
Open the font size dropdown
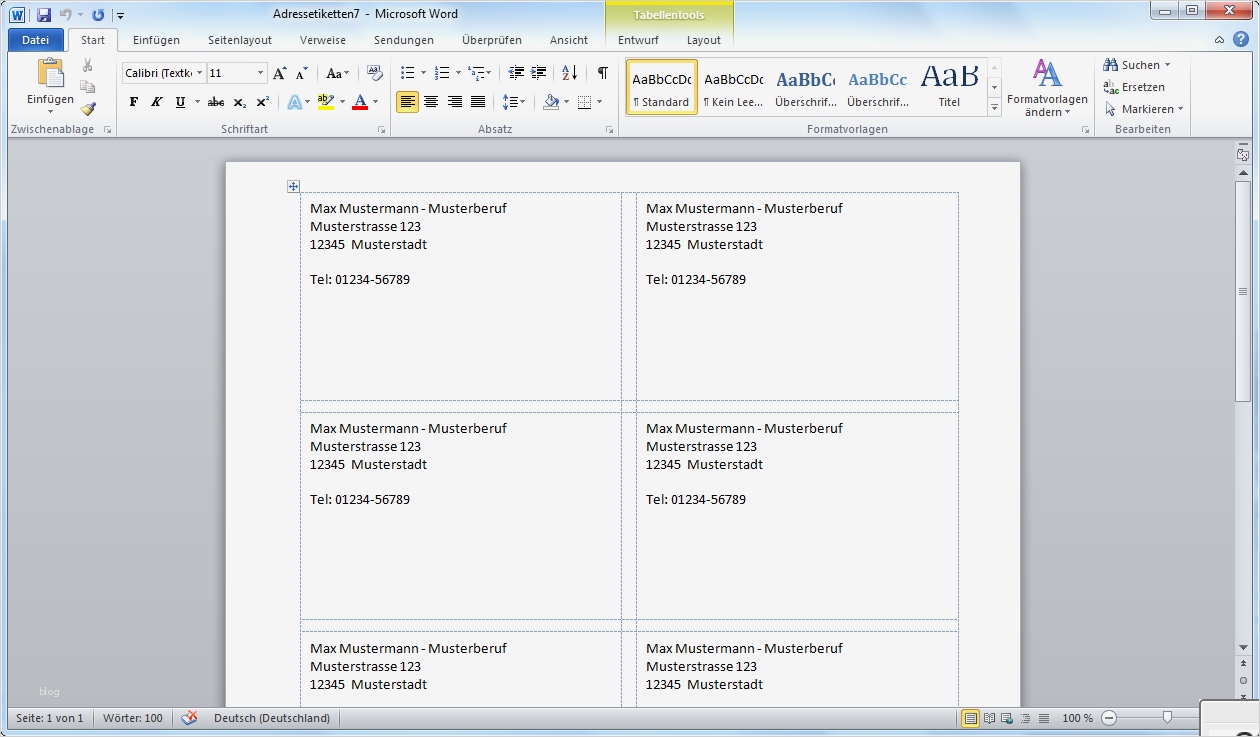point(259,73)
